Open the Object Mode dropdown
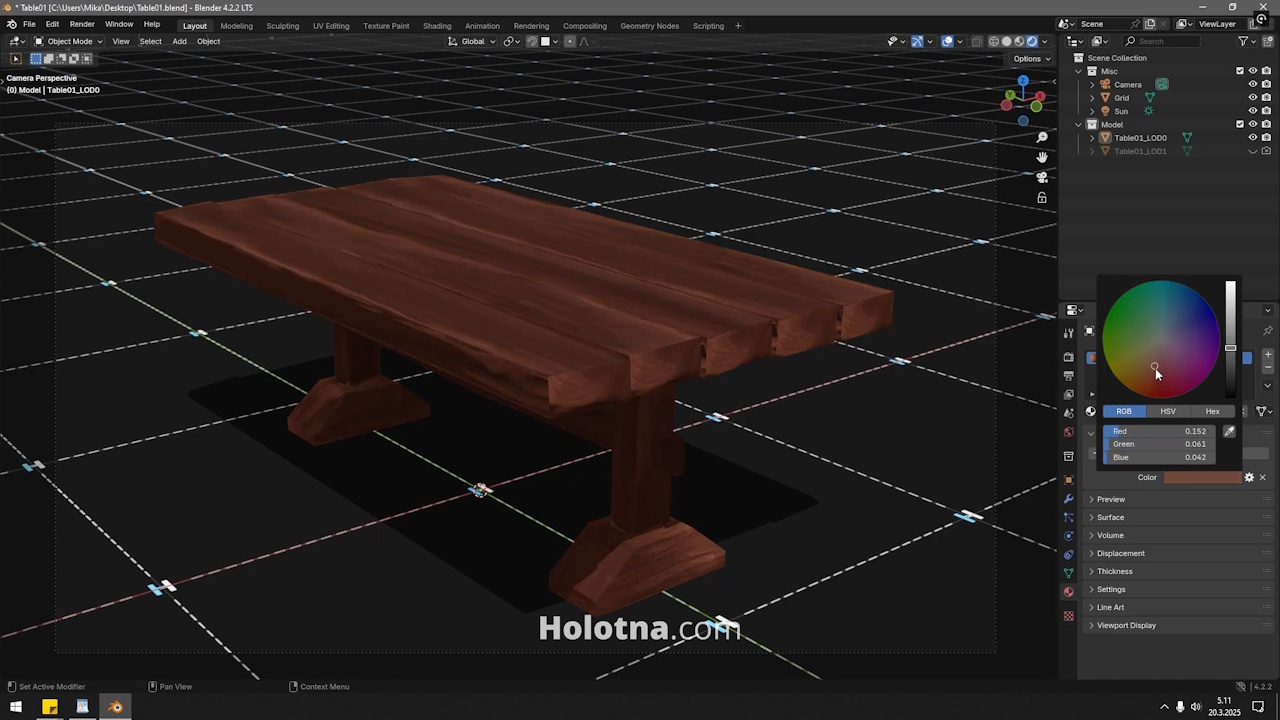1280x720 pixels. coord(68,41)
